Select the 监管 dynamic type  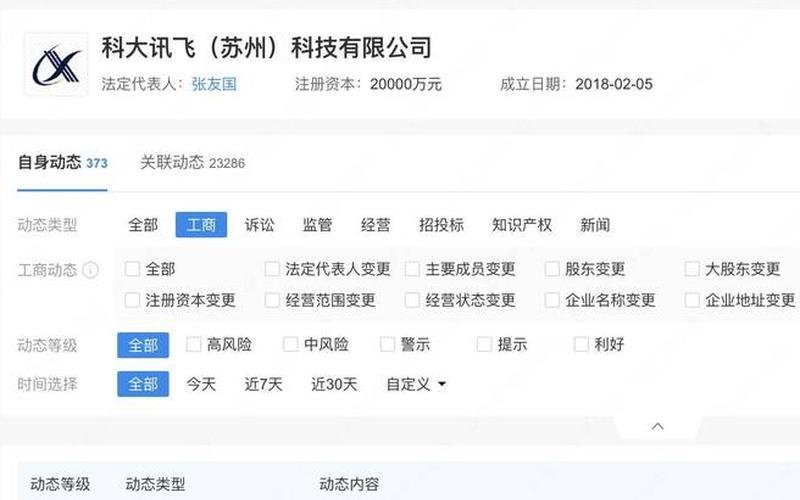click(317, 225)
